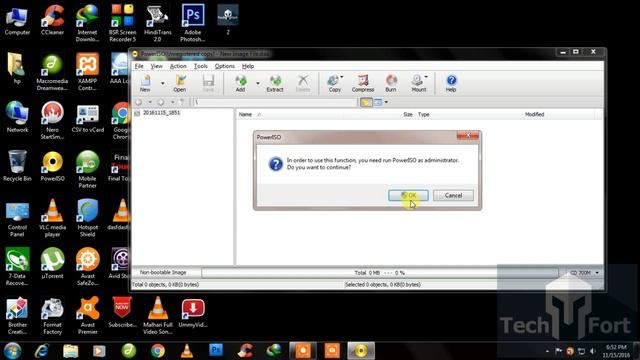Open the Adobe Photoshop desktop shortcut

tap(193, 23)
